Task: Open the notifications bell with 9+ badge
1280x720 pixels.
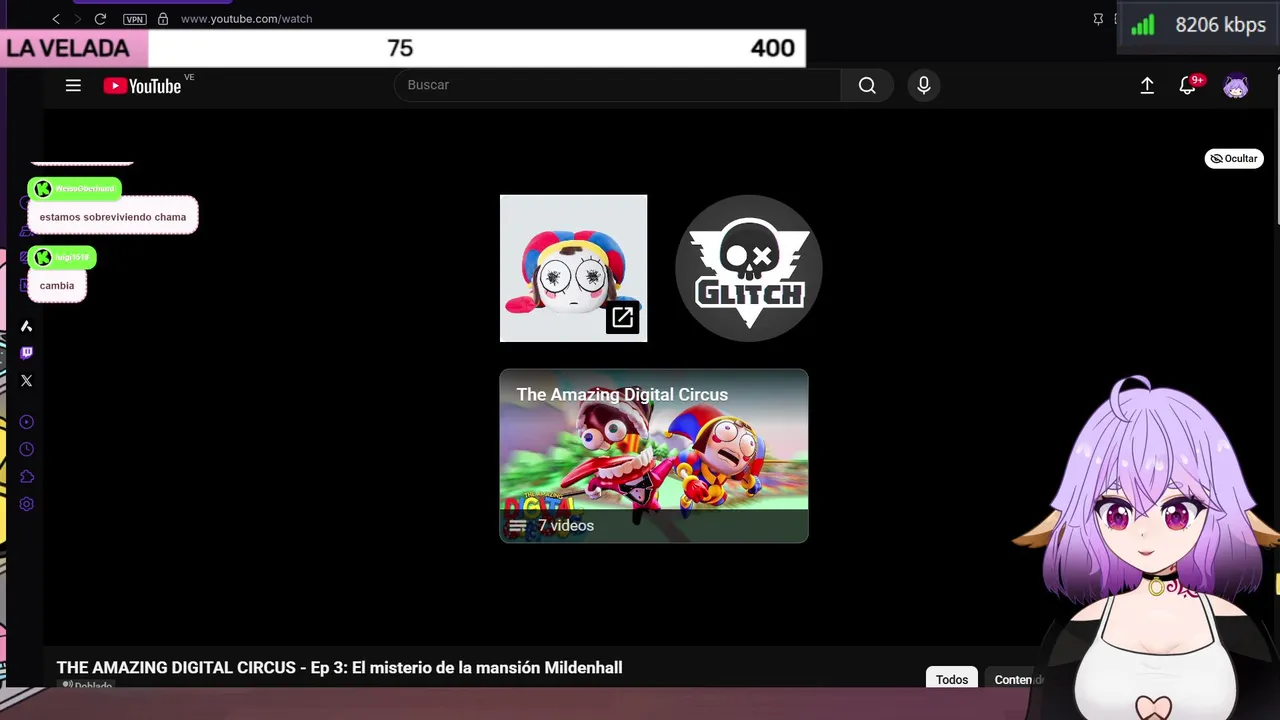Action: (1188, 86)
